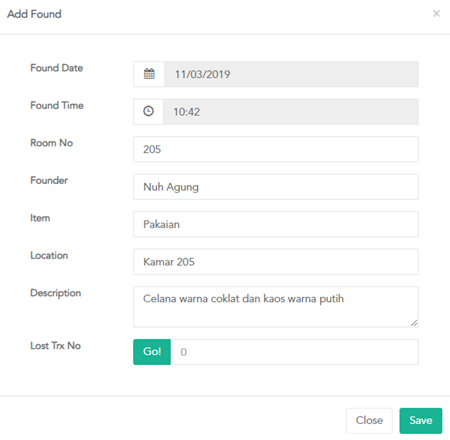450x440 pixels.
Task: Click the Add Found dialog title
Action: [x=34, y=14]
